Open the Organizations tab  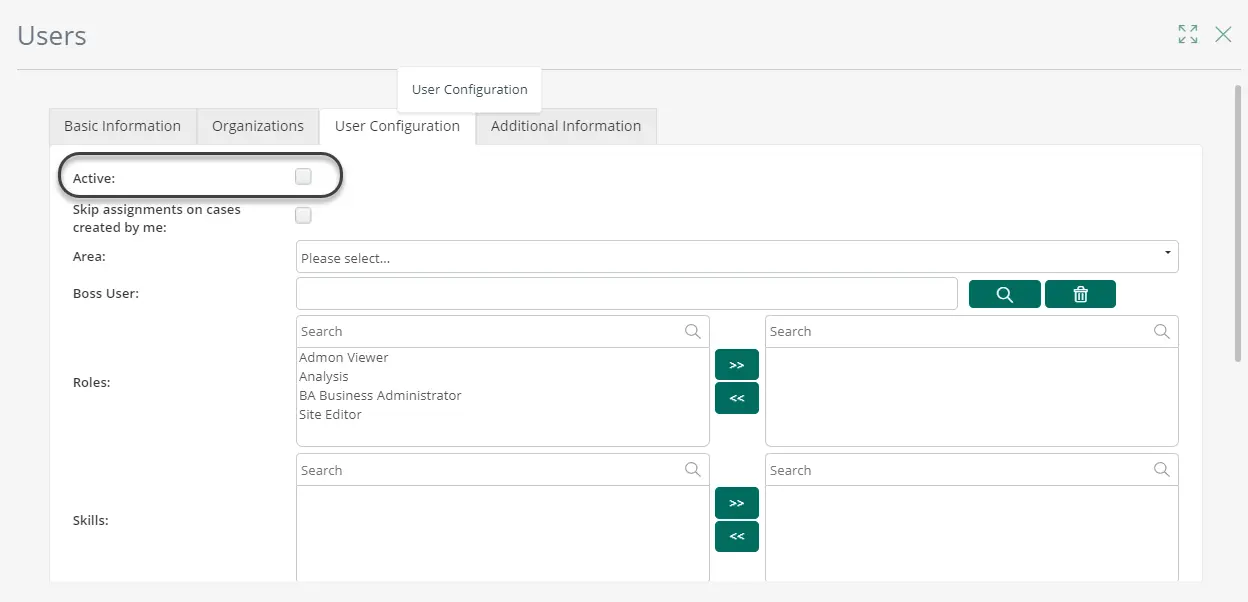point(258,126)
